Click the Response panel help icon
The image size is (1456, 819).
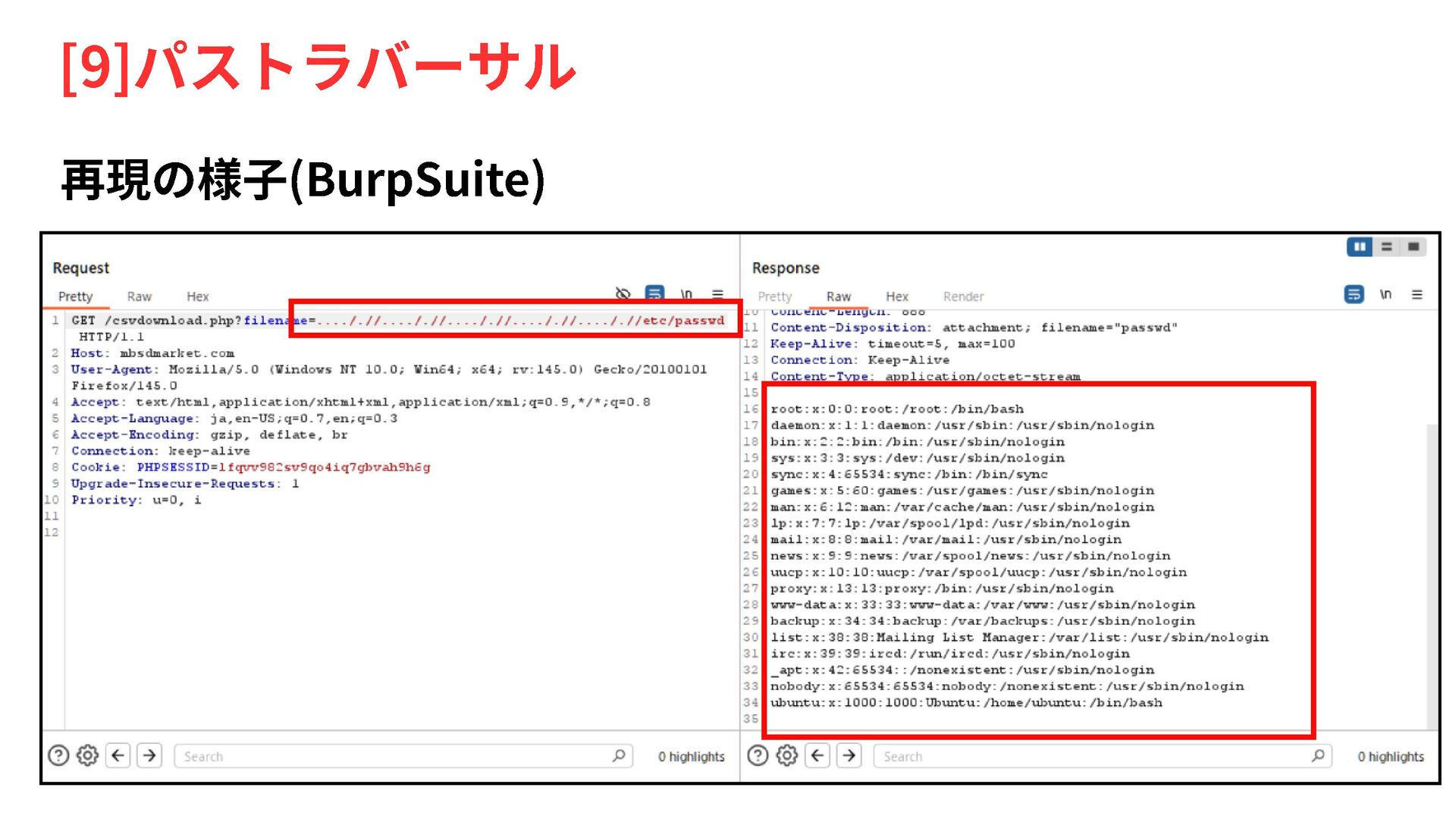(758, 755)
